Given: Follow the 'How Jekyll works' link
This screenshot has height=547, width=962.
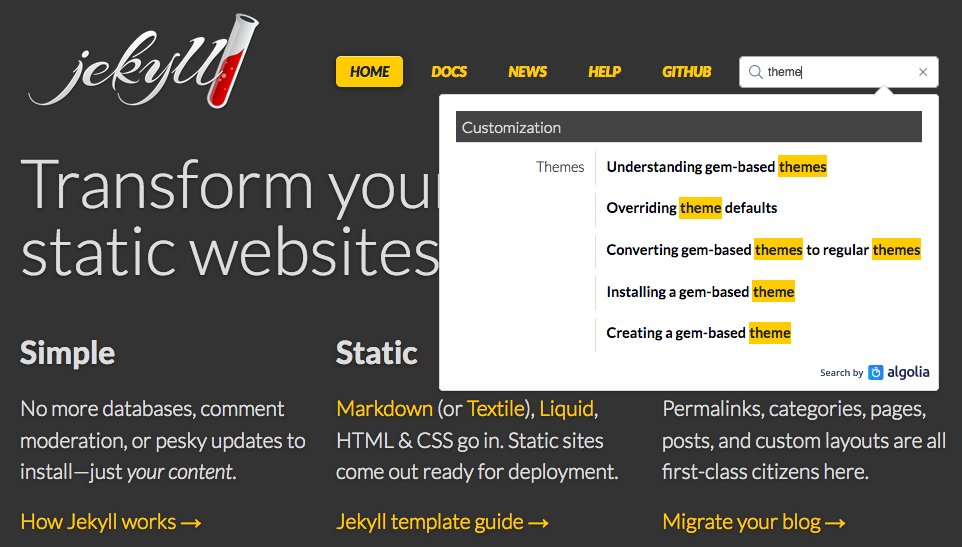Looking at the screenshot, I should click(x=111, y=522).
